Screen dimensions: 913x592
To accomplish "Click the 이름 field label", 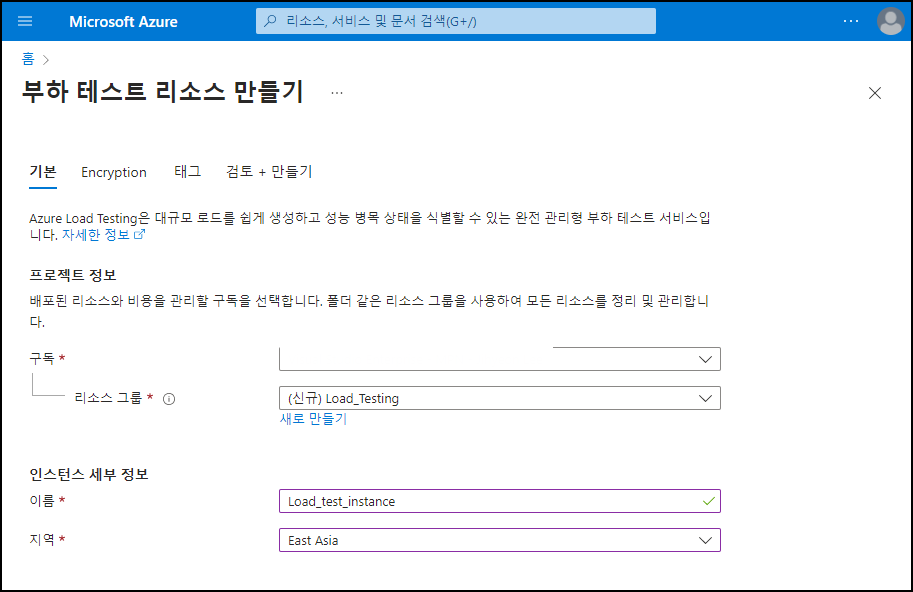I will (x=42, y=501).
